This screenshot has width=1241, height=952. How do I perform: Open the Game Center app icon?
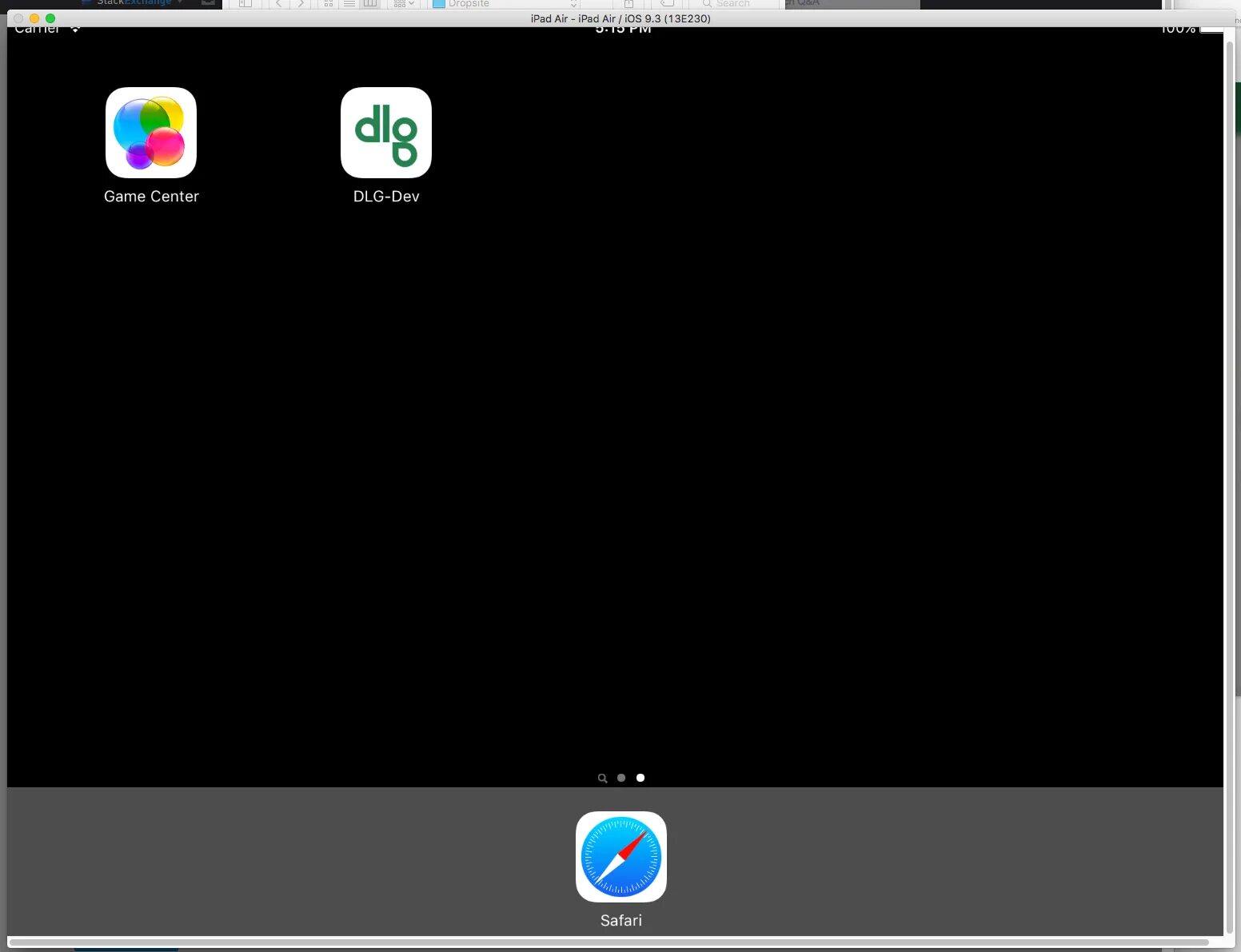(x=151, y=133)
